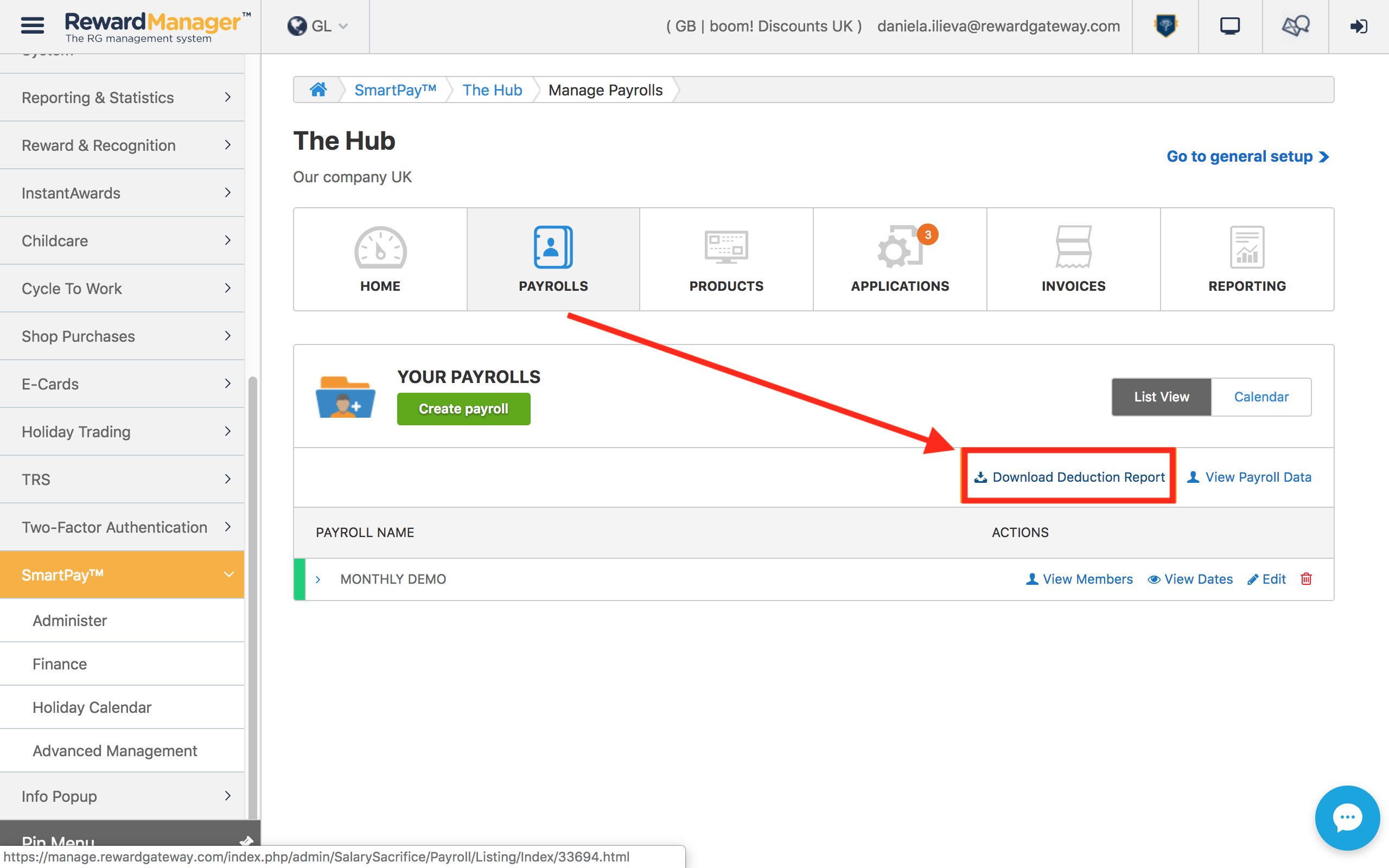This screenshot has width=1389, height=868.
Task: Select List View toggle
Action: [1161, 397]
